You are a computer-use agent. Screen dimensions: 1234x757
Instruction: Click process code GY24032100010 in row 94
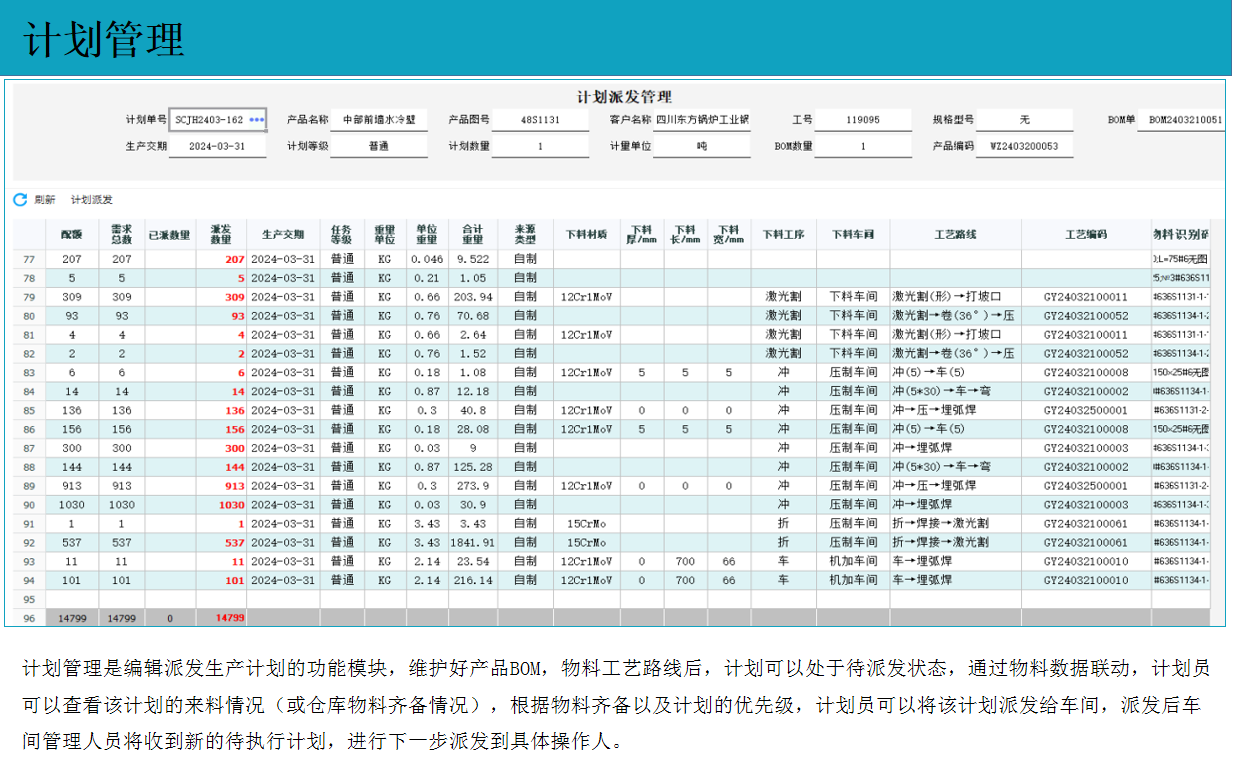click(x=1086, y=580)
